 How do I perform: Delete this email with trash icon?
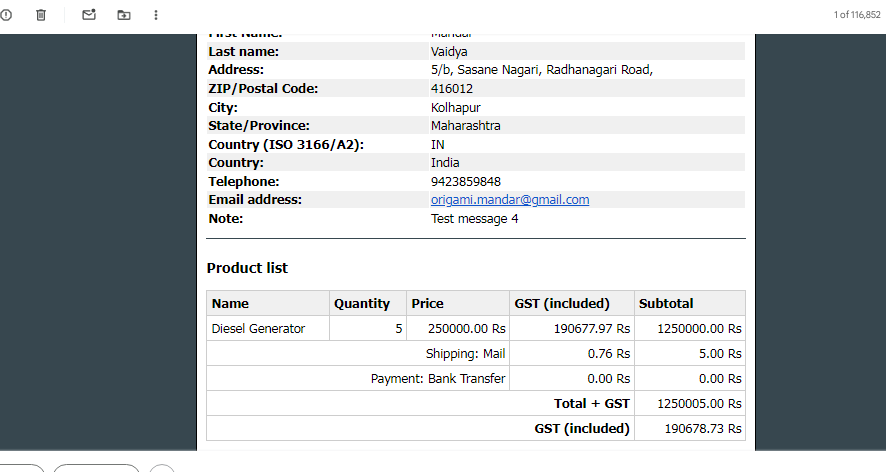[x=41, y=15]
